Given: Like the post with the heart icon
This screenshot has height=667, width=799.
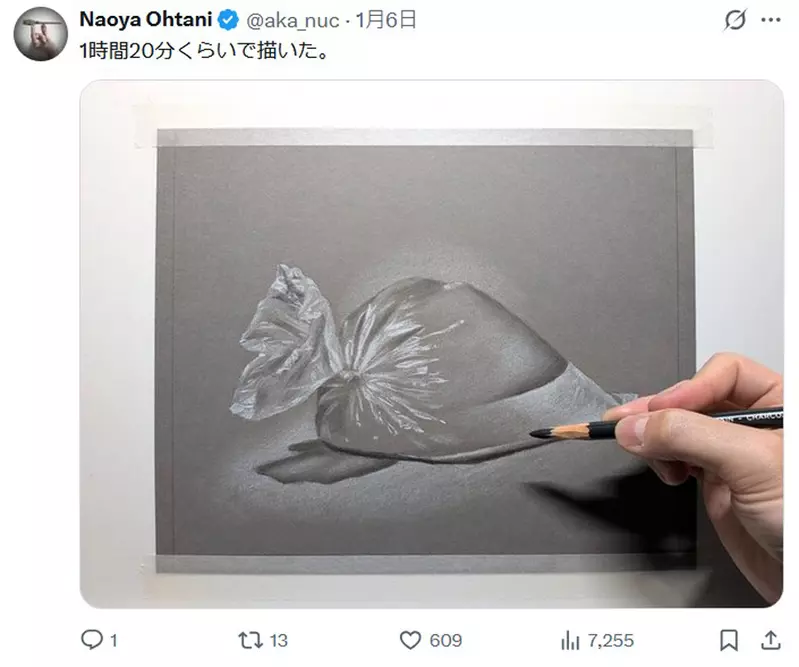Looking at the screenshot, I should pyautogui.click(x=410, y=640).
